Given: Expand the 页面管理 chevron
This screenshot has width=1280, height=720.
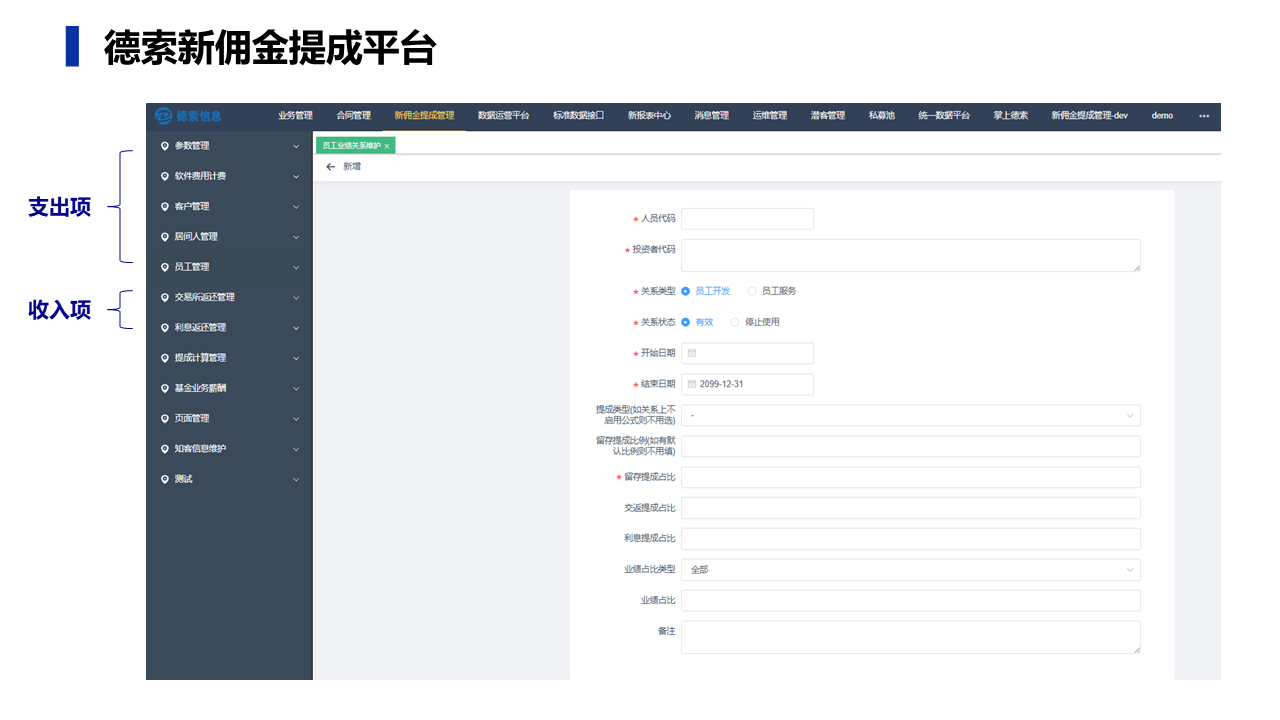Looking at the screenshot, I should (x=296, y=418).
